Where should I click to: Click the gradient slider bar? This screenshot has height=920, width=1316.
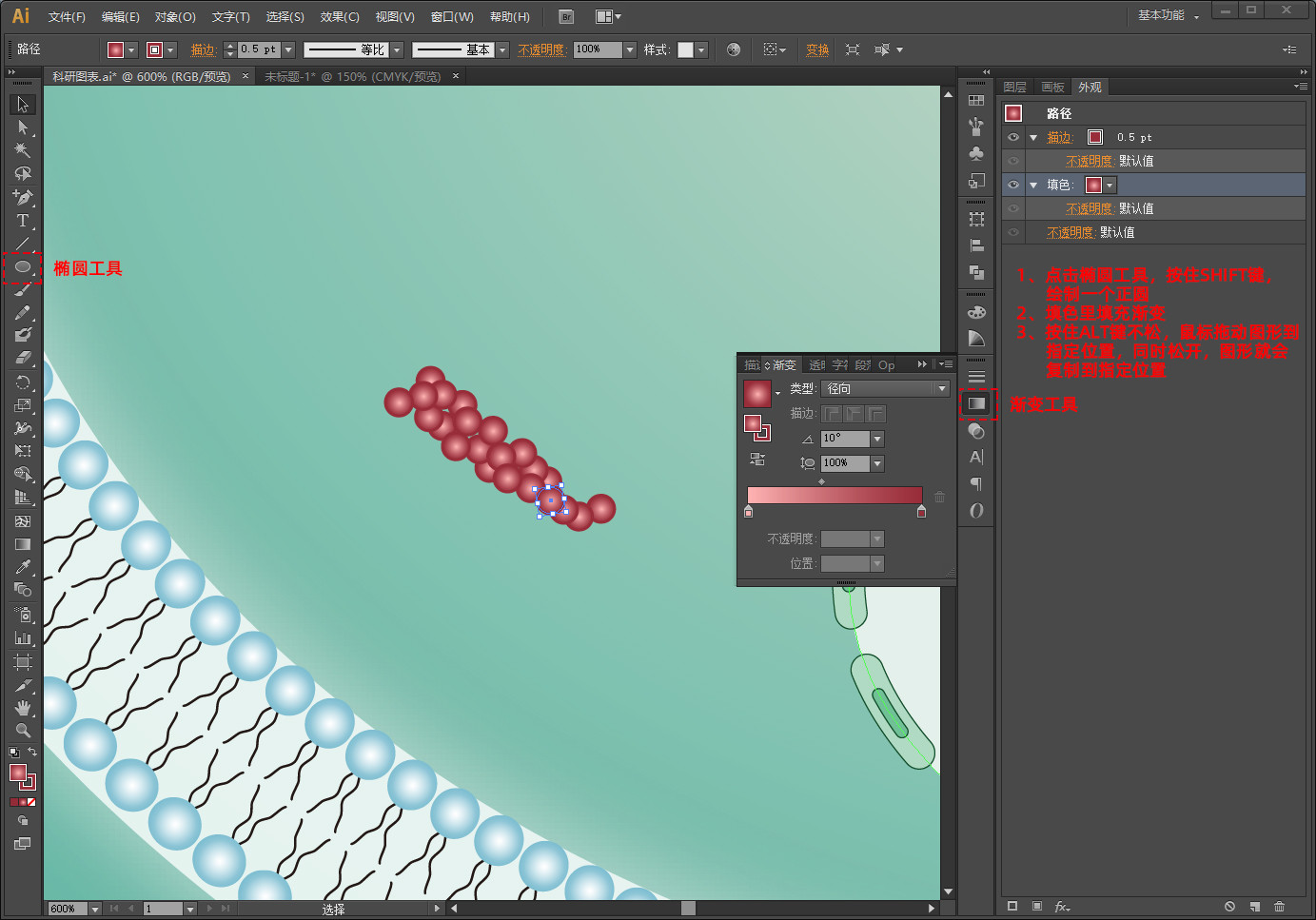pyautogui.click(x=835, y=495)
